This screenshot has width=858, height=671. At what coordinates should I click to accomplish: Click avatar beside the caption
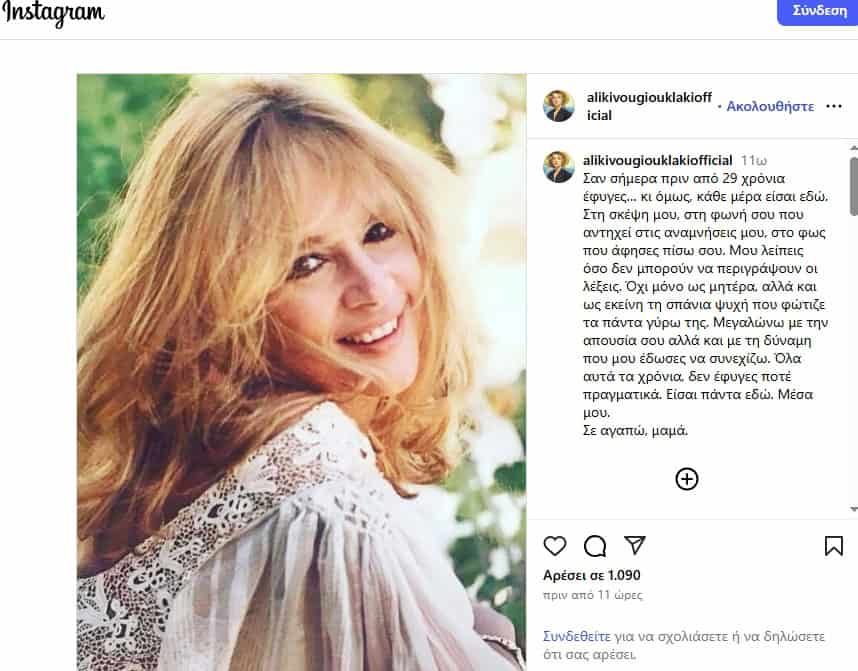559,166
